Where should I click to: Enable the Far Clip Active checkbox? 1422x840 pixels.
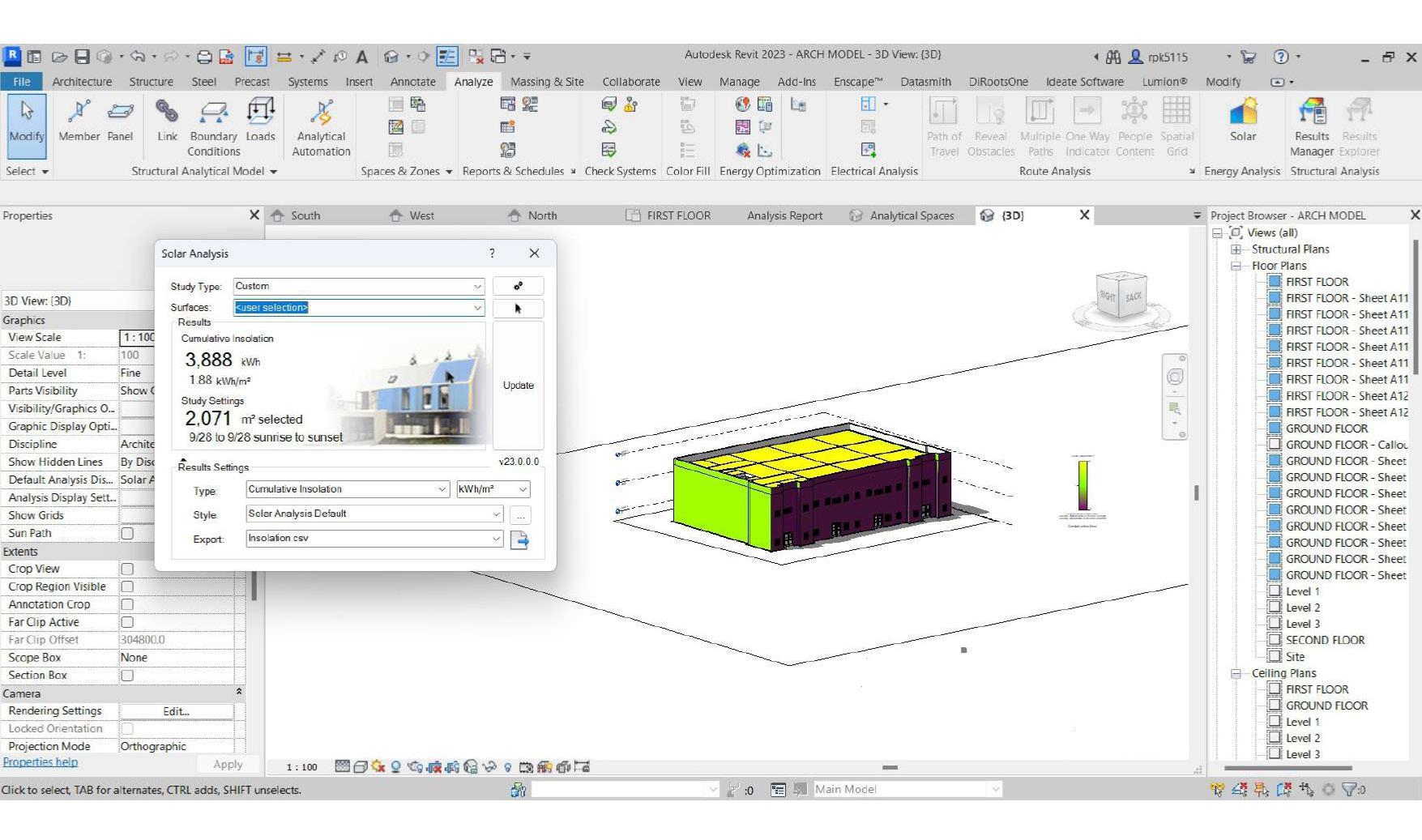tap(127, 622)
